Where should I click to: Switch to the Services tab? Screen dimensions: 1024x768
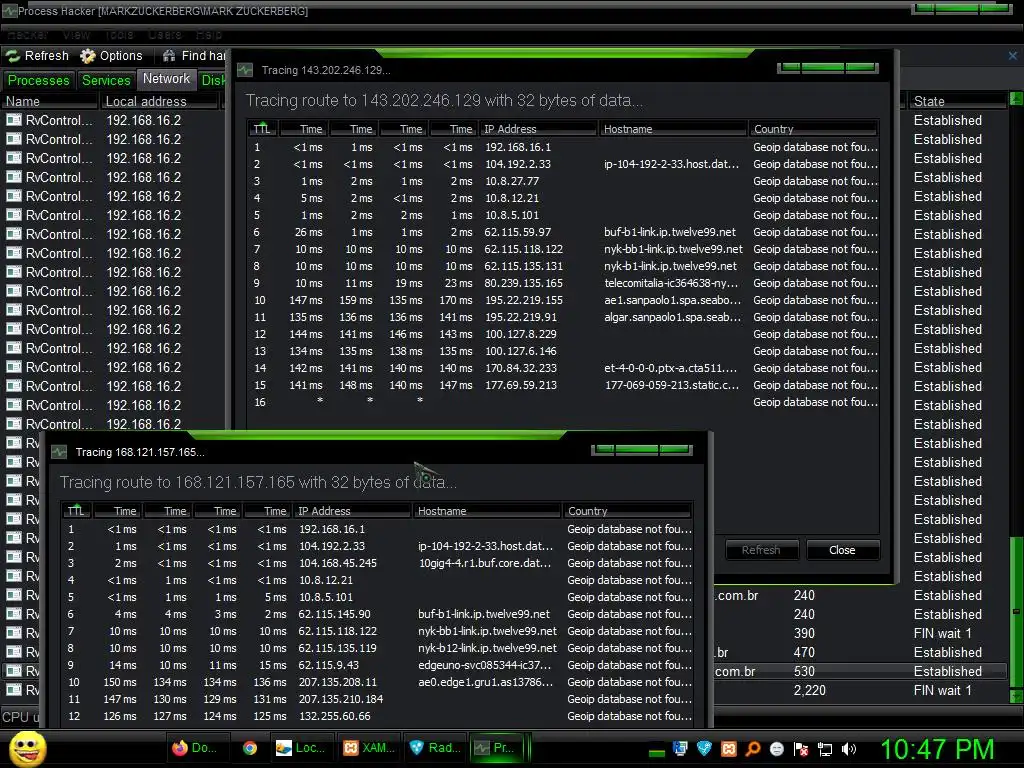click(106, 80)
